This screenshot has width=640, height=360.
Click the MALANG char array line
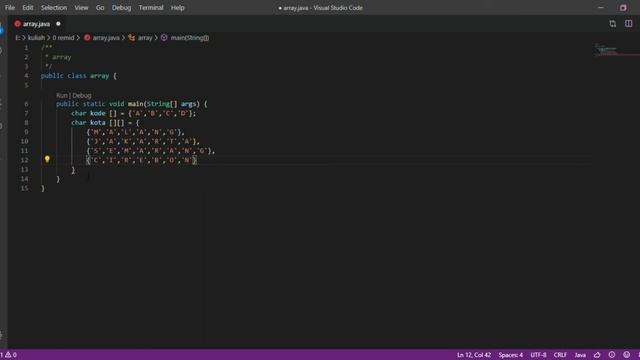coord(135,132)
